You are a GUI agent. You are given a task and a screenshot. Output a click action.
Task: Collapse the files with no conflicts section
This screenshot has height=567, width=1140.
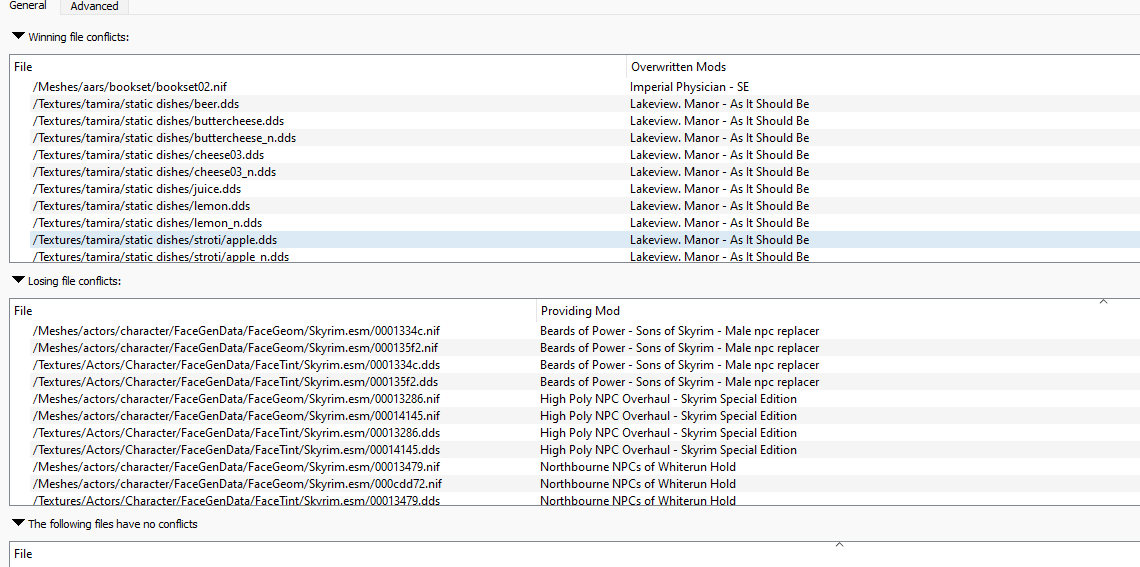click(x=19, y=523)
